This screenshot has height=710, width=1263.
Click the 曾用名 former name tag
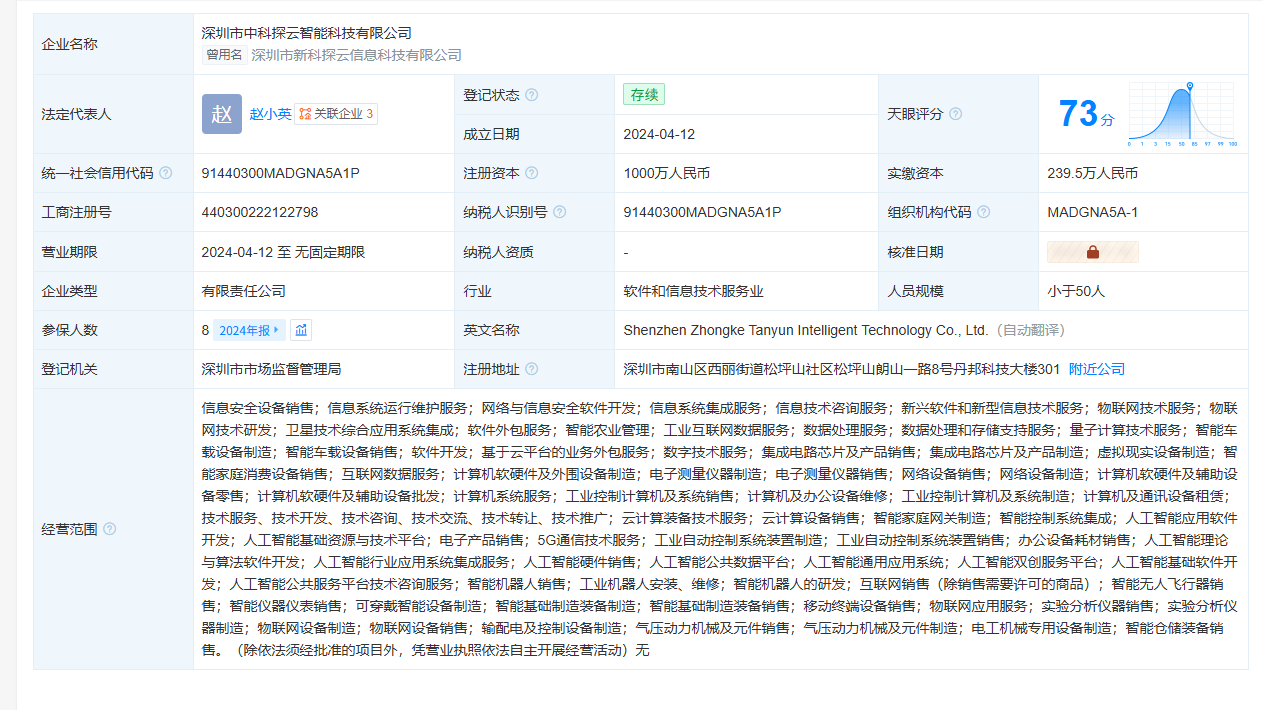tap(225, 55)
